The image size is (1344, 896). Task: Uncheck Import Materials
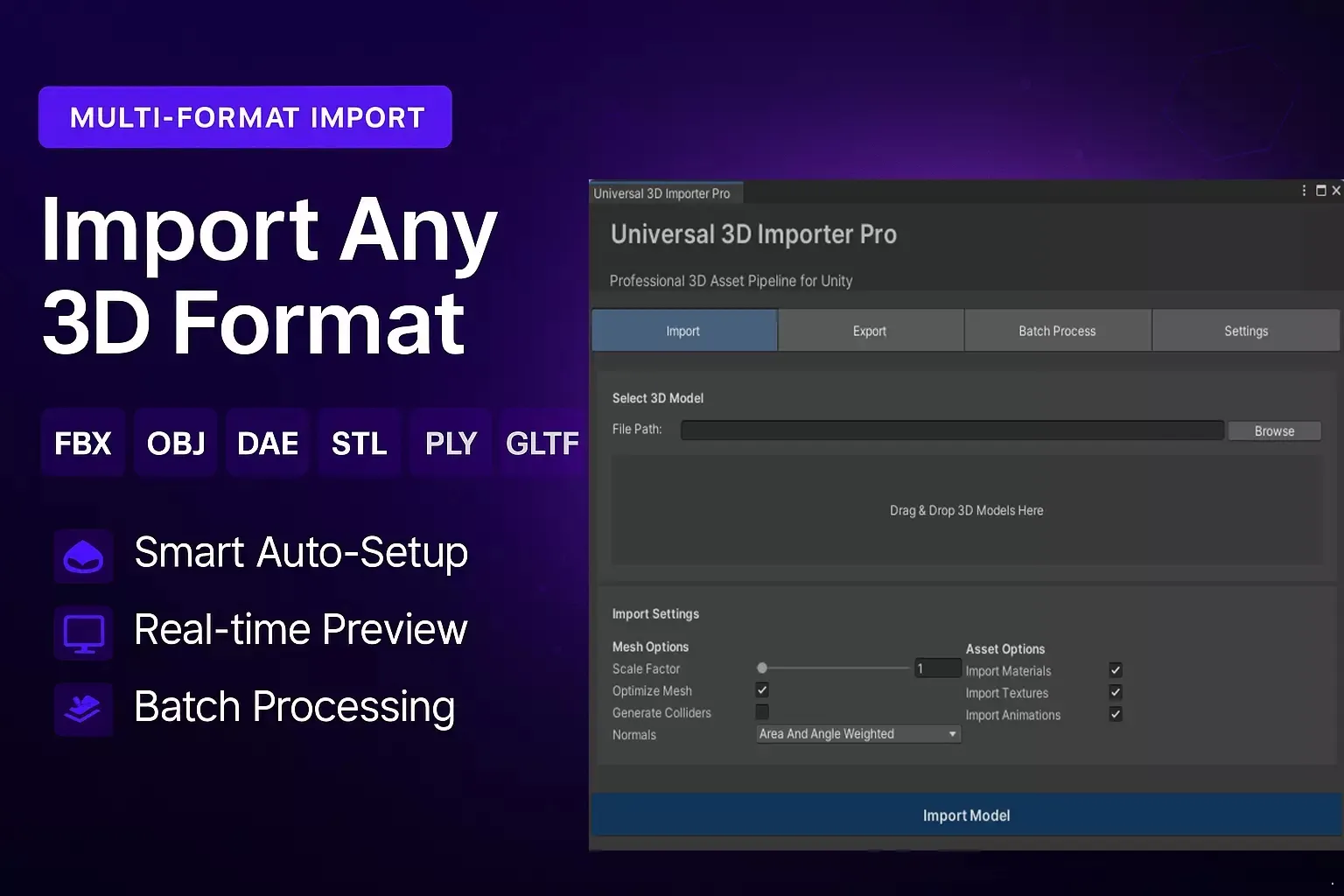click(x=1116, y=670)
